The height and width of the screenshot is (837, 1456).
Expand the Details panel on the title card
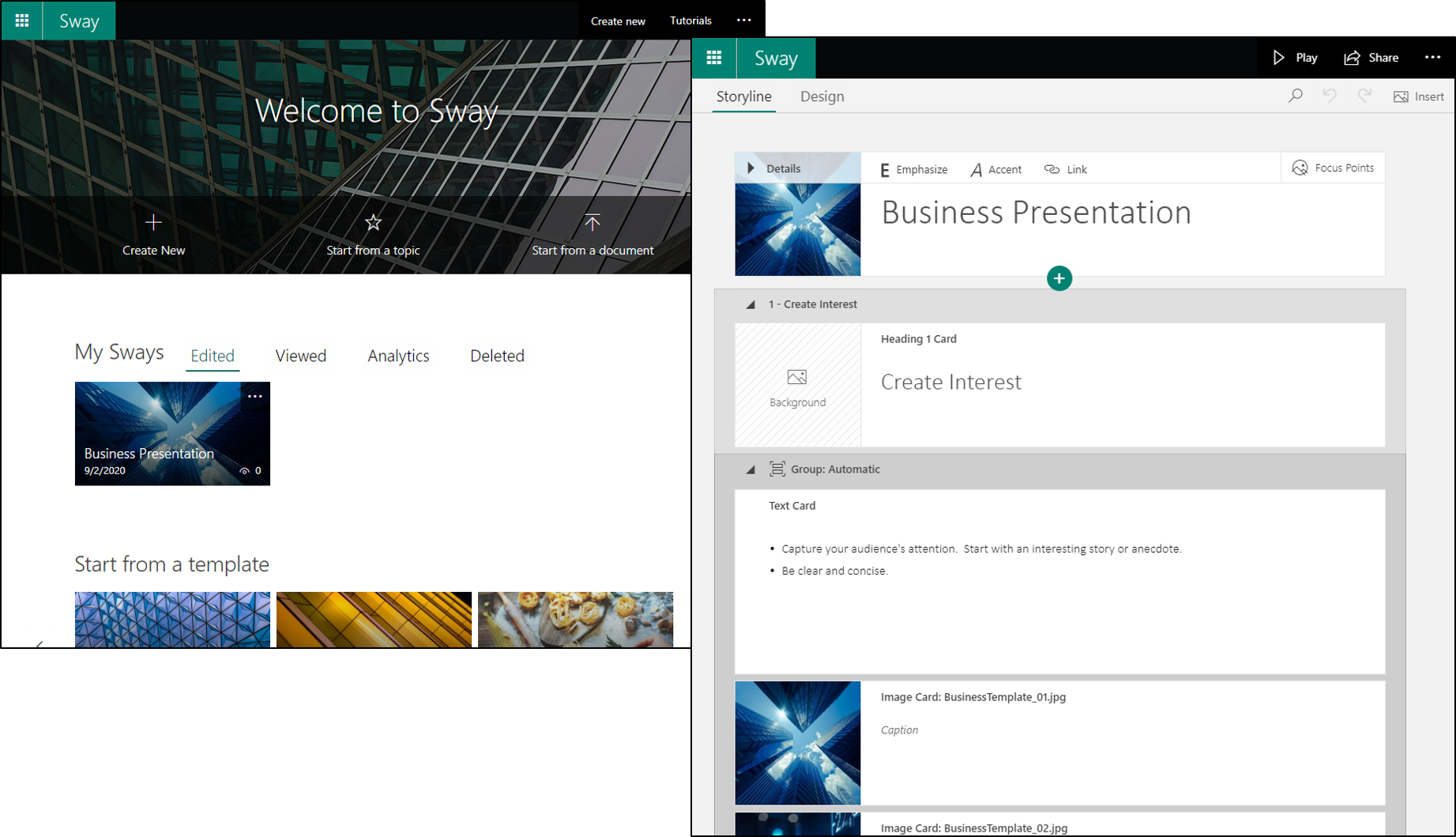pos(751,168)
